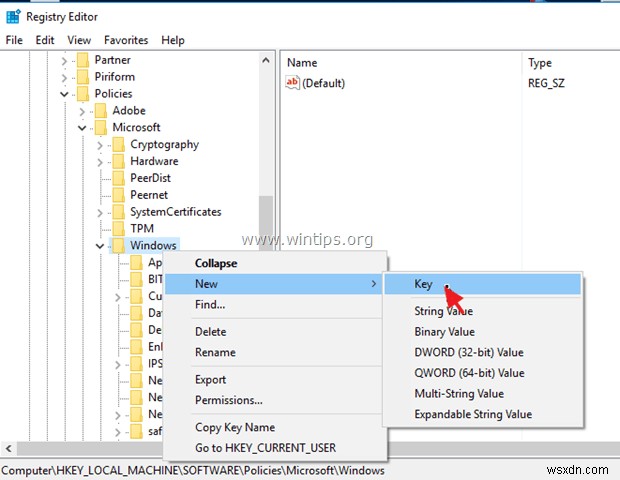620x480 pixels.
Task: Select the Peernet folder icon
Action: 119,195
